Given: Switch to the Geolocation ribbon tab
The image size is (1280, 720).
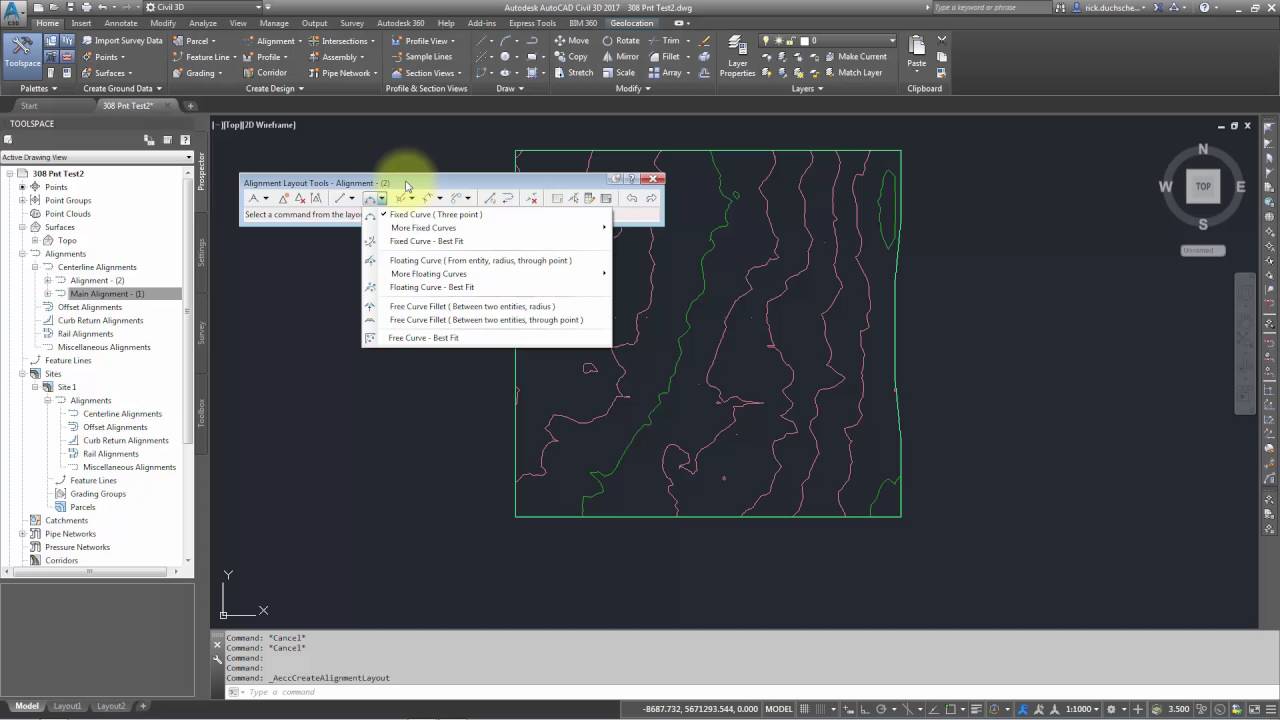Looking at the screenshot, I should coord(631,23).
